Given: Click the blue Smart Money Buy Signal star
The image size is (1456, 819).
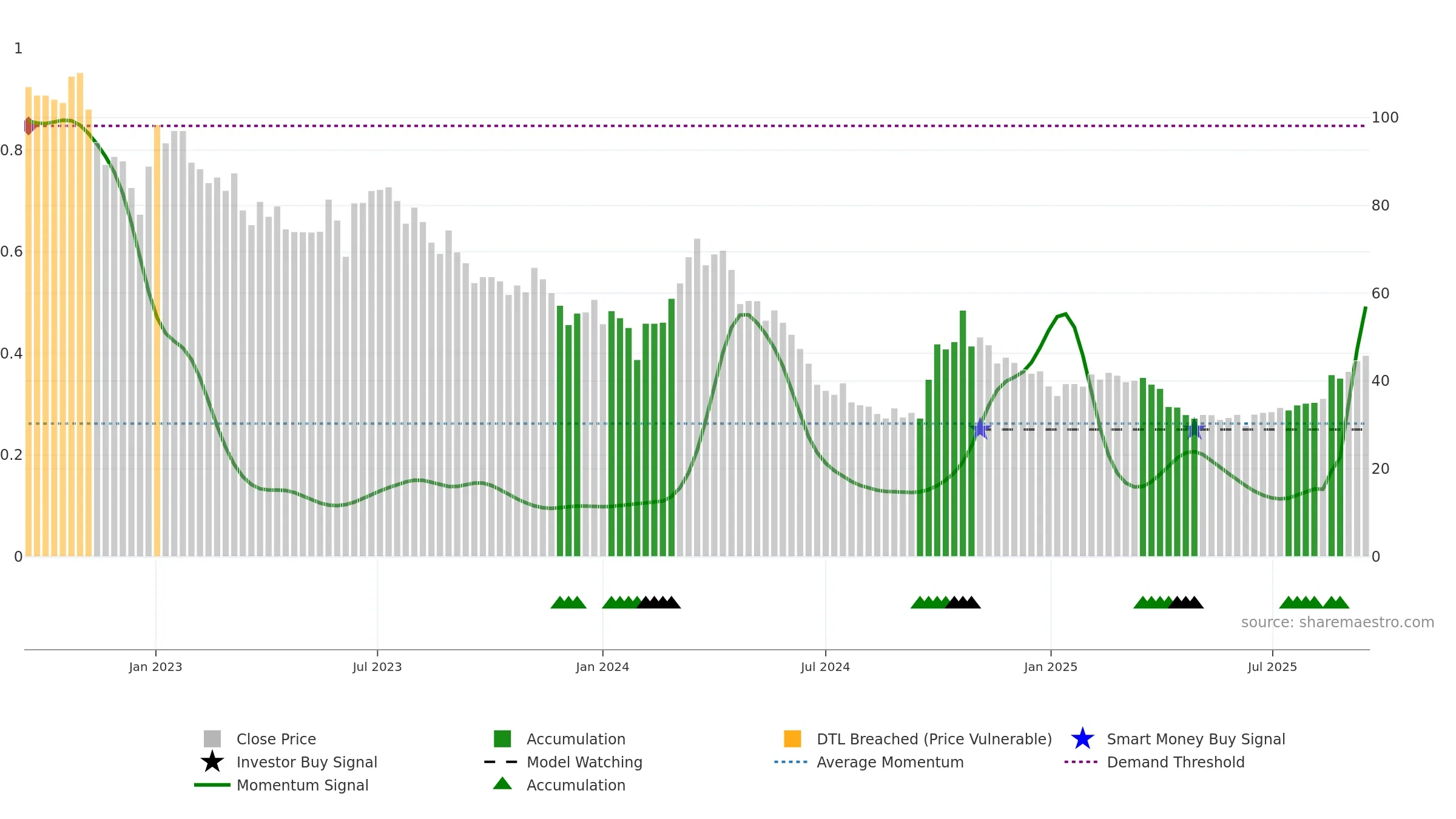Looking at the screenshot, I should point(1082,738).
